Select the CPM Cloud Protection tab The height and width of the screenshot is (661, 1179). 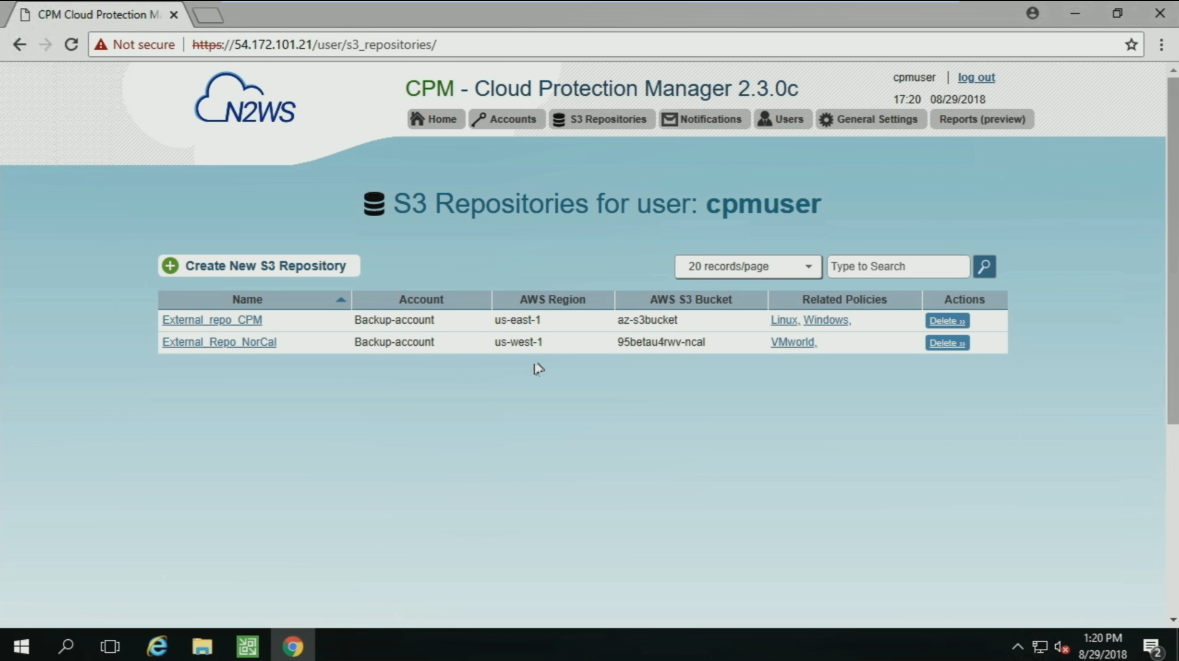coord(98,14)
